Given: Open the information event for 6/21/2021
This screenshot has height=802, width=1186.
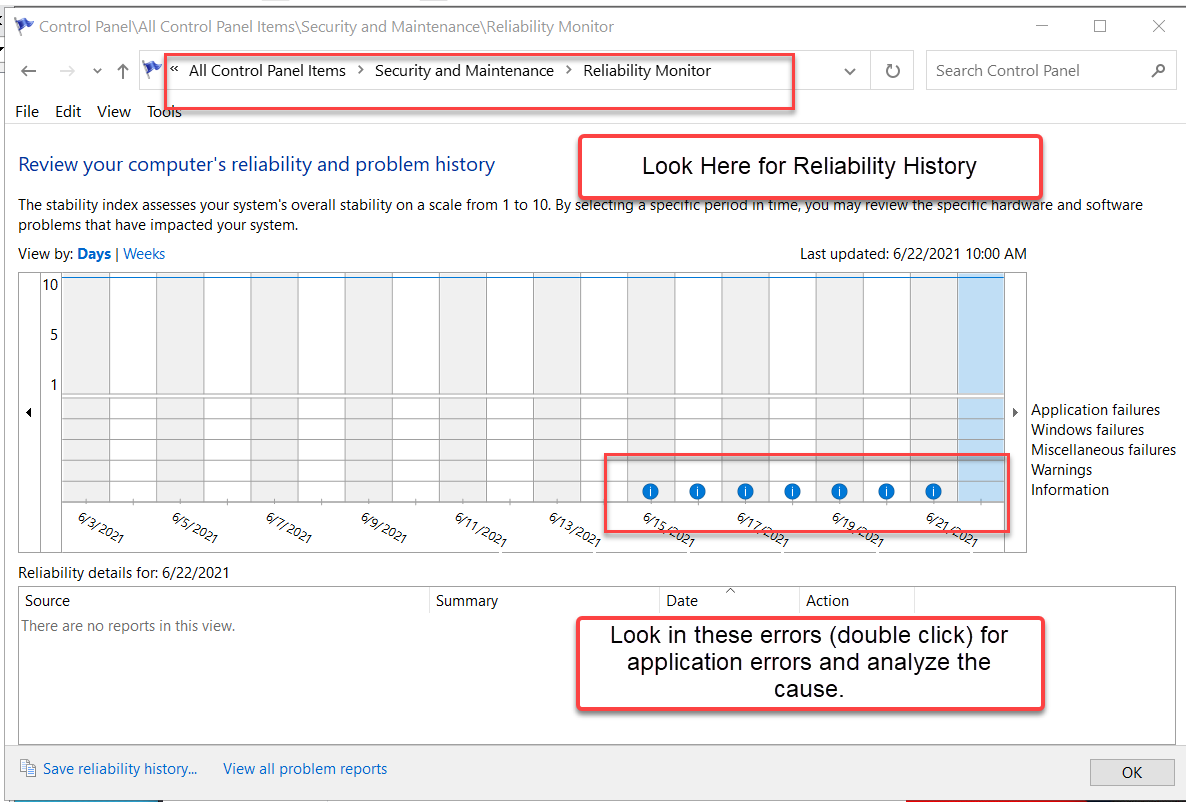Looking at the screenshot, I should tap(933, 491).
